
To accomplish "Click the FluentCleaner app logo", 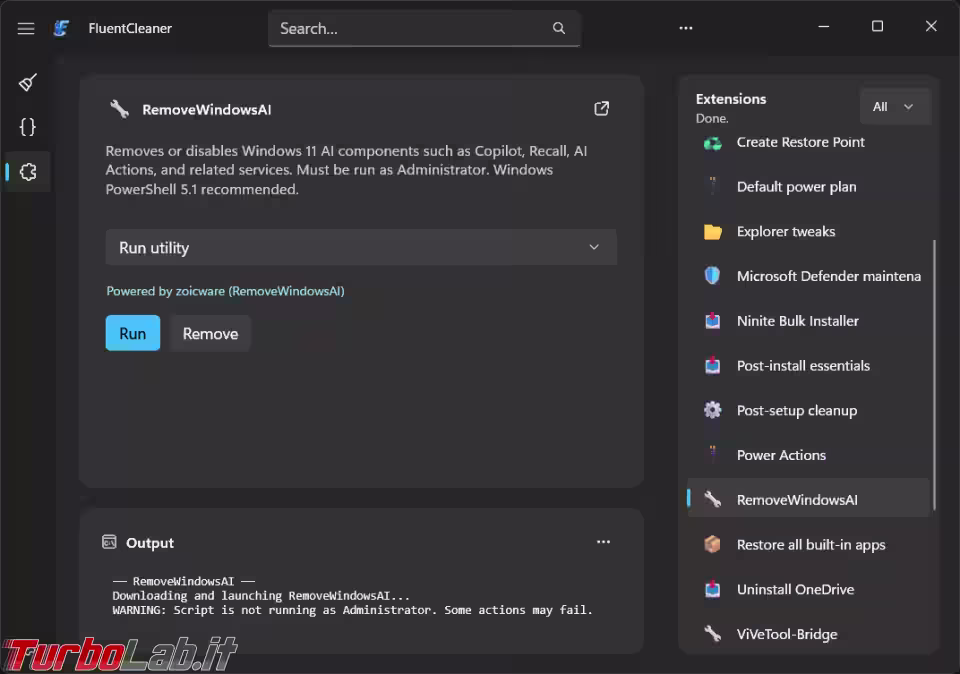I will point(61,28).
